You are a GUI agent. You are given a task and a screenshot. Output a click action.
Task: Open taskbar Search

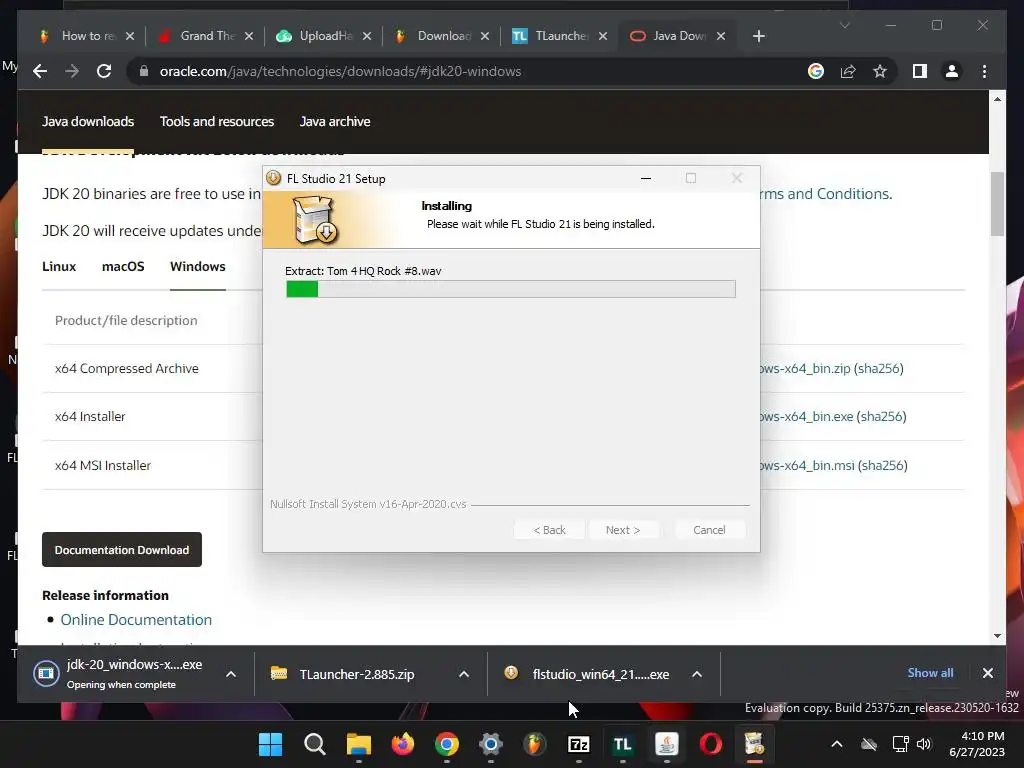click(314, 744)
